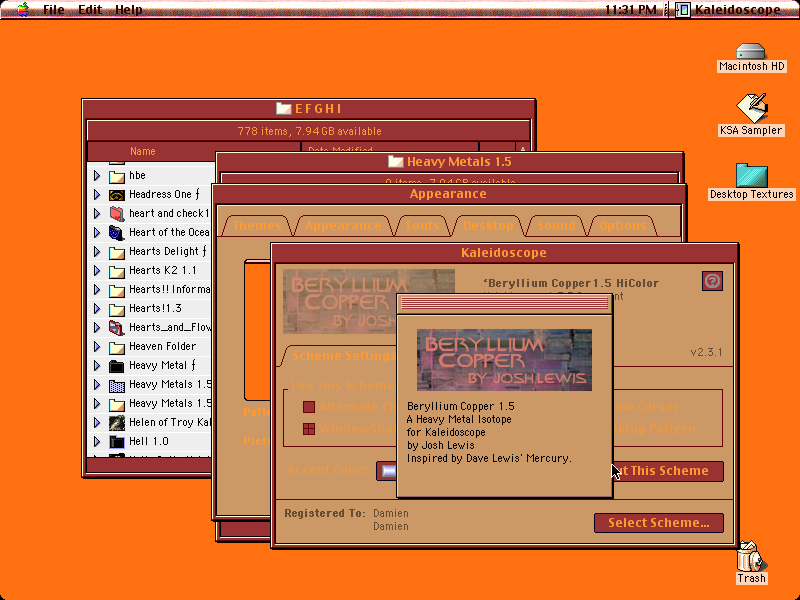Open the Accent Color swatch popup
The width and height of the screenshot is (800, 600).
(387, 471)
